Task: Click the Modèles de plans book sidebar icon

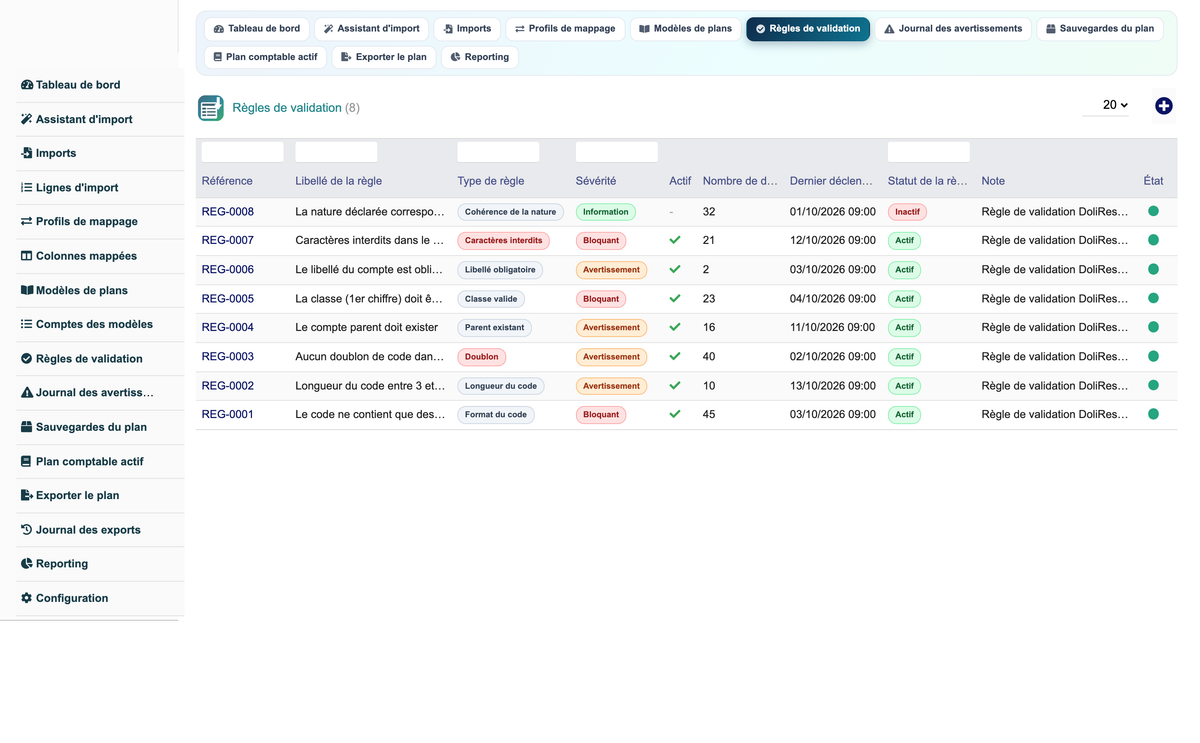Action: pos(27,290)
